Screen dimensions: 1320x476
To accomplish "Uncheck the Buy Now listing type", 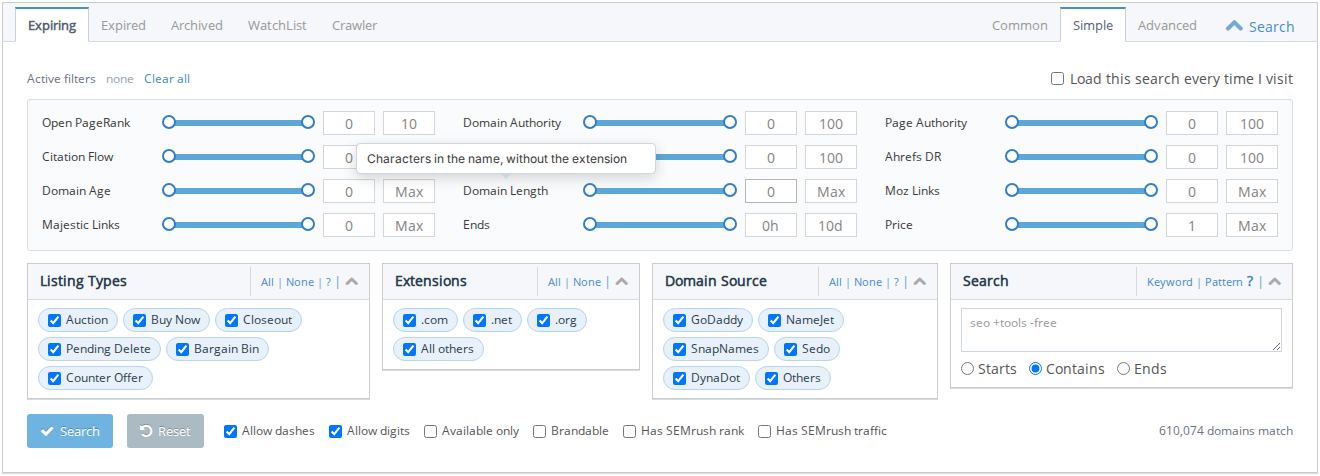I will [x=140, y=320].
